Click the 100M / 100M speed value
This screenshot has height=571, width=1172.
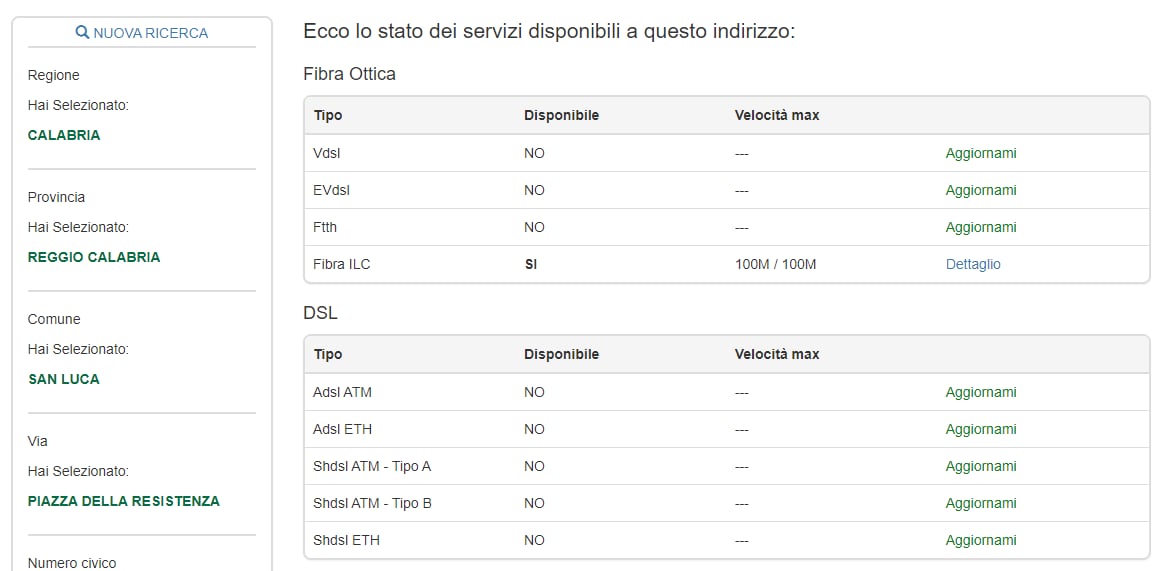[775, 264]
